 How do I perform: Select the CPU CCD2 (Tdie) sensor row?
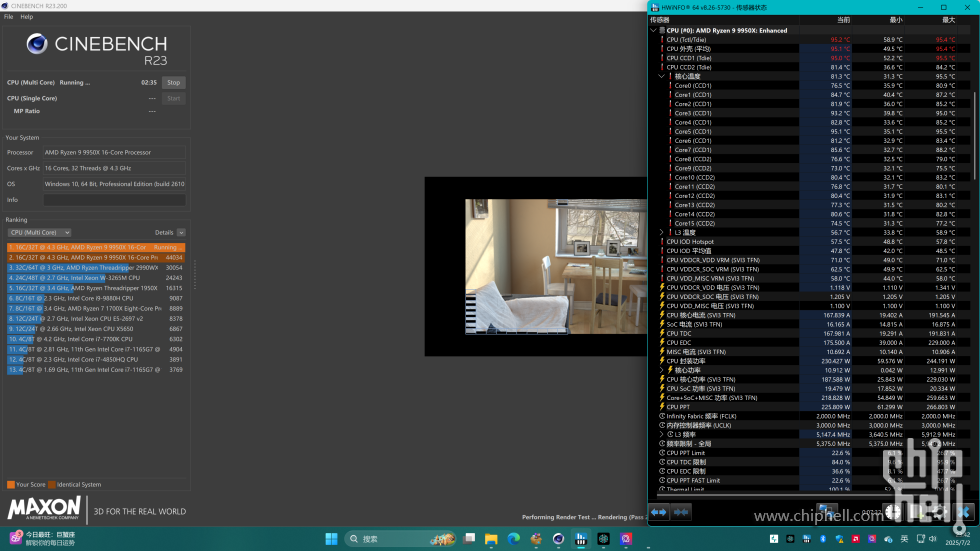[810, 67]
